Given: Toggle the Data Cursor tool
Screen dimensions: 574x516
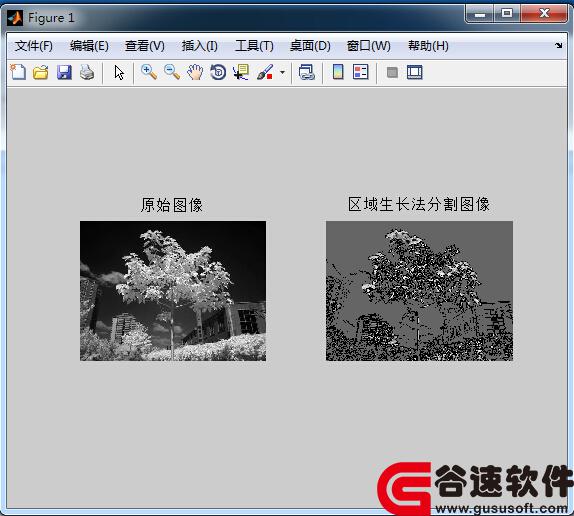Looking at the screenshot, I should coord(241,72).
